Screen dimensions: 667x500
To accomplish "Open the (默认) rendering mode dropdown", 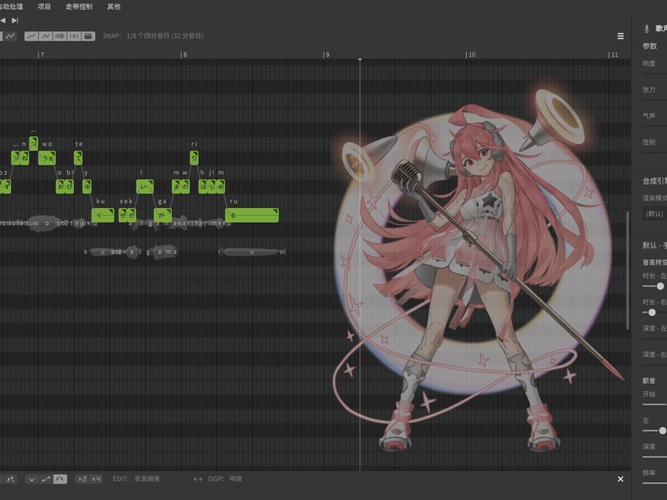I will point(655,214).
